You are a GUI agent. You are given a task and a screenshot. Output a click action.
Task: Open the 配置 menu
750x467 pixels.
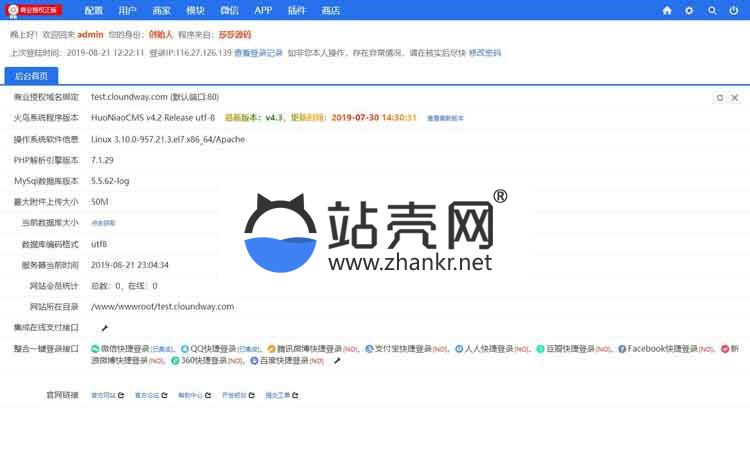tap(93, 10)
